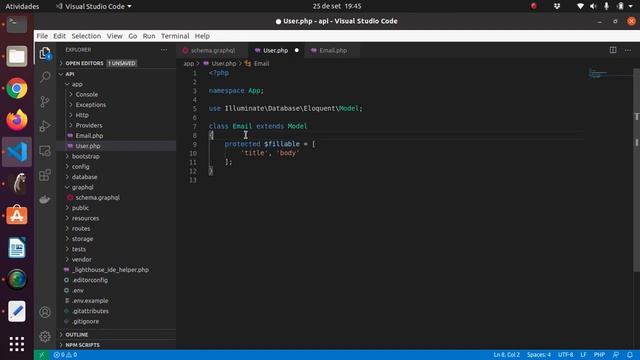Collapse the graphql folder

point(82,187)
